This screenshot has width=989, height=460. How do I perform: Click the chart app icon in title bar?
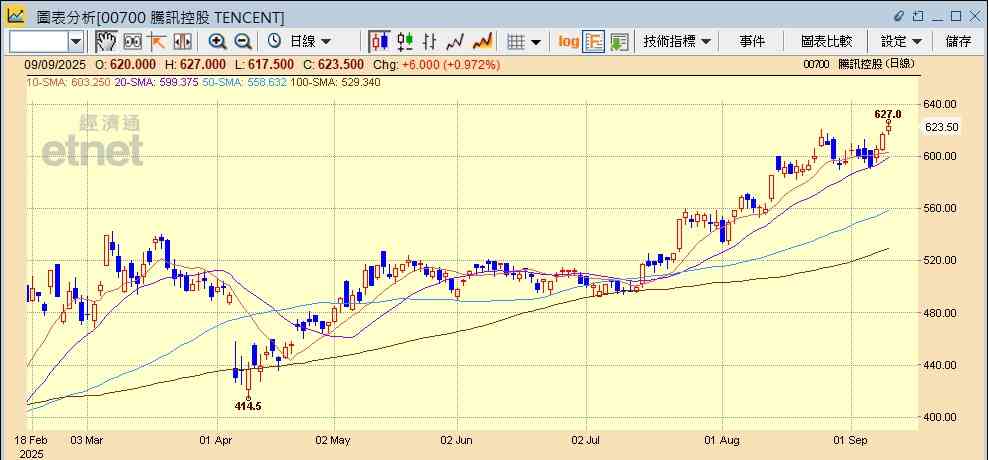pyautogui.click(x=16, y=16)
